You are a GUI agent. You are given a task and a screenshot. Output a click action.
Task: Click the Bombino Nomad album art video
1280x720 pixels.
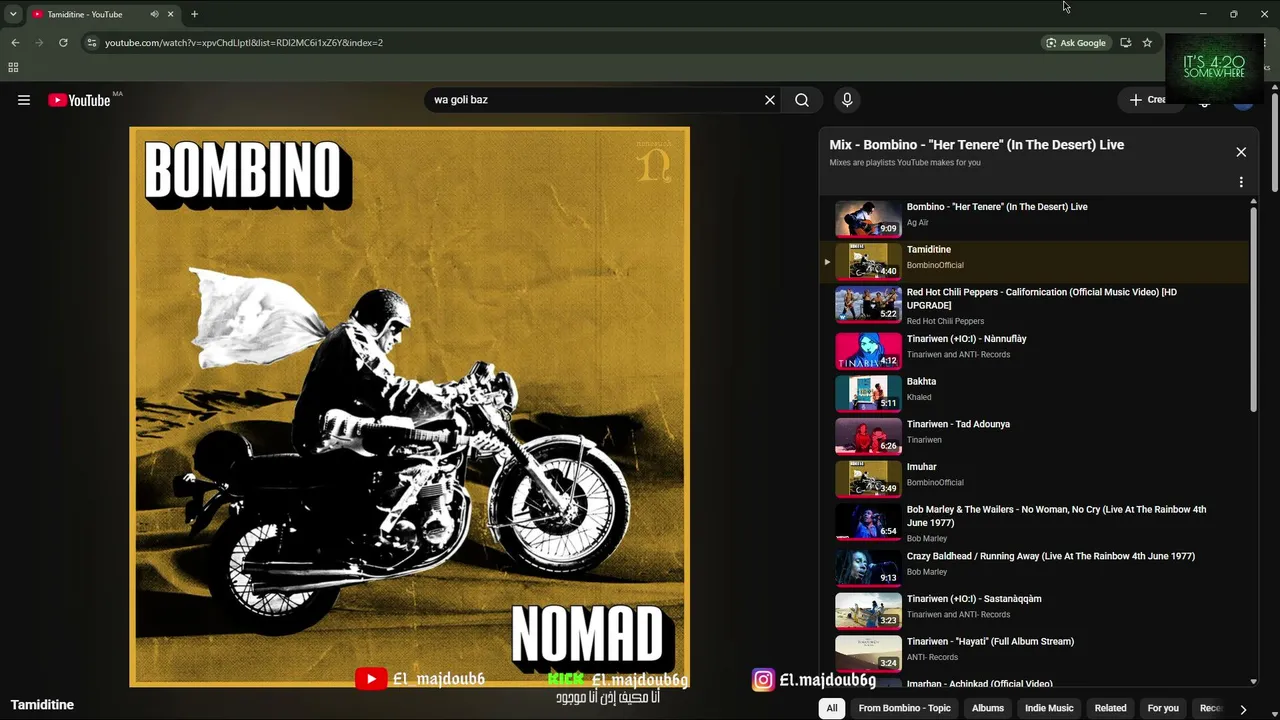(409, 407)
